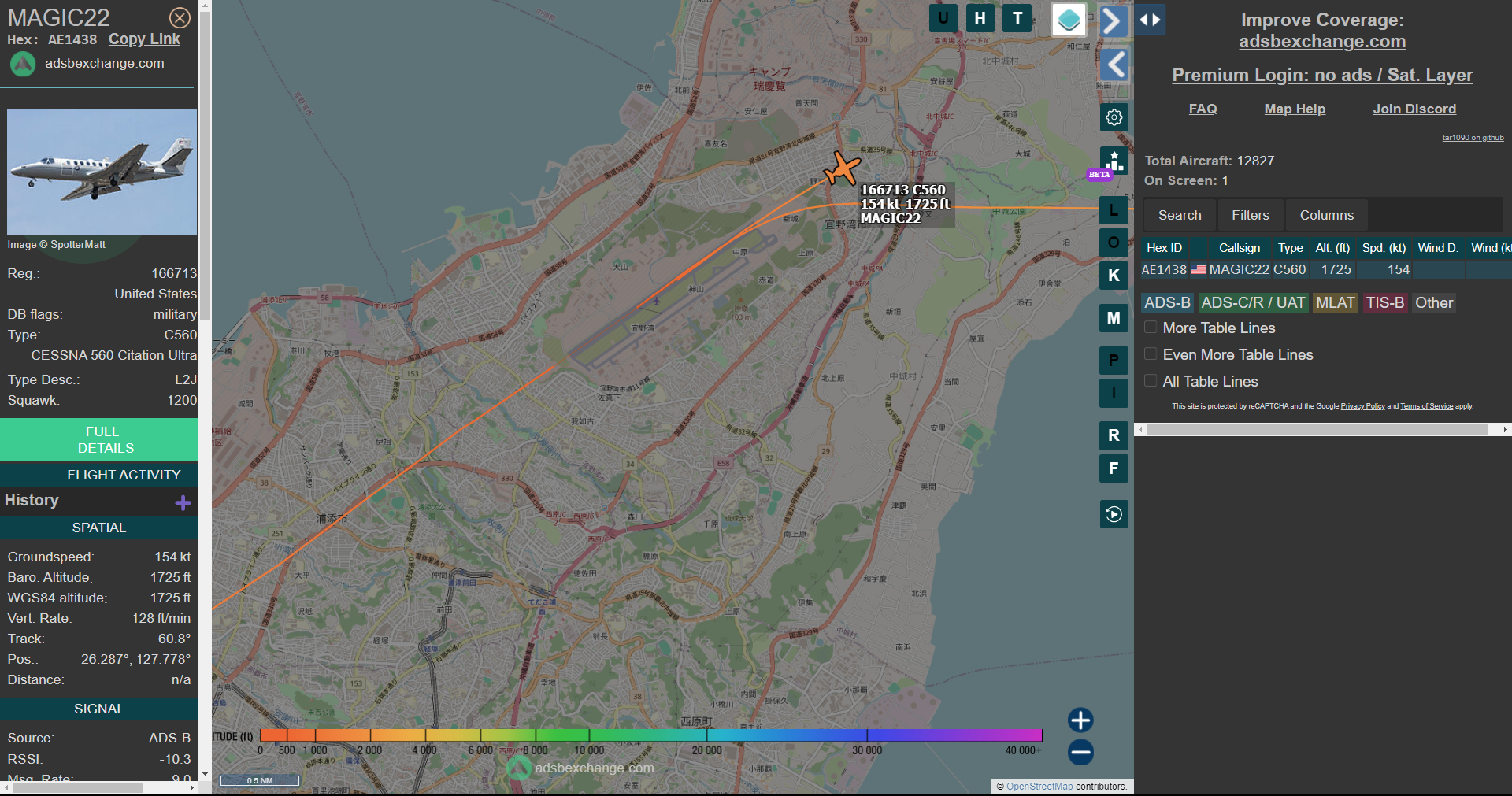This screenshot has height=796, width=1512.
Task: Click the aircraft table horizontal scrollbar
Action: 1317,430
